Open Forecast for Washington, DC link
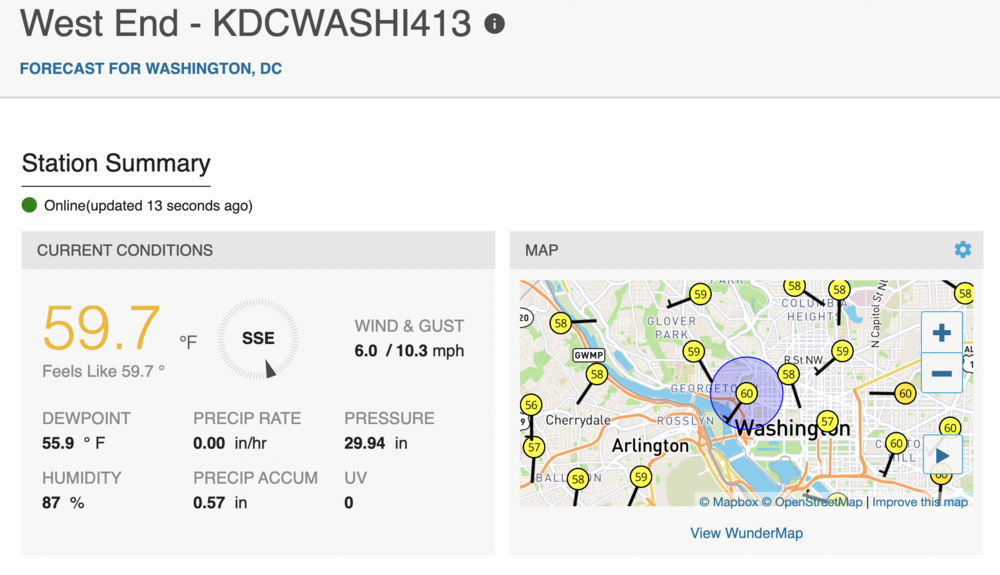1000x575 pixels. (151, 68)
